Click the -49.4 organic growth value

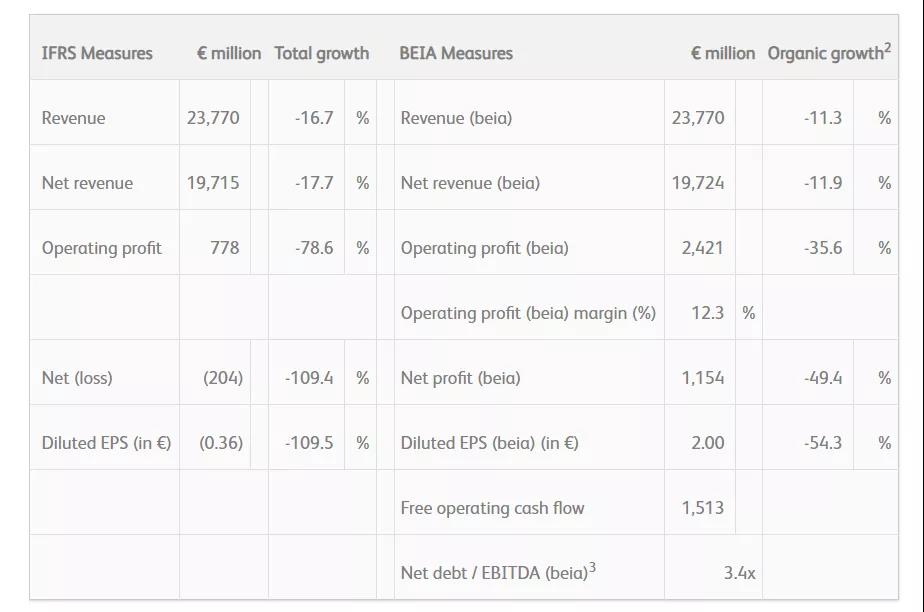click(822, 378)
